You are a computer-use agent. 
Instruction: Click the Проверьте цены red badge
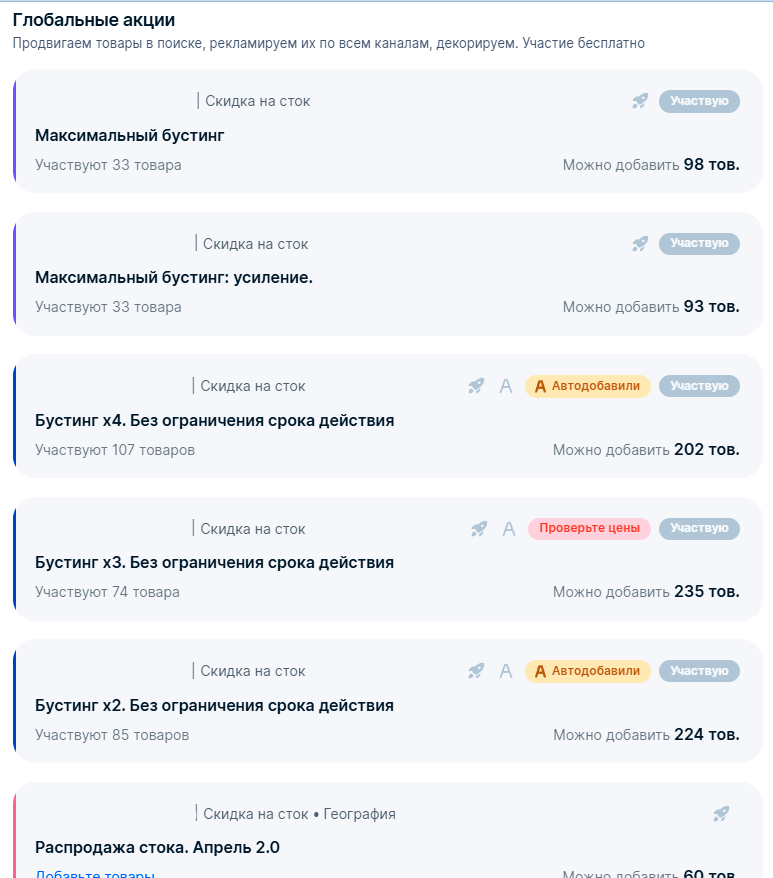tap(589, 529)
